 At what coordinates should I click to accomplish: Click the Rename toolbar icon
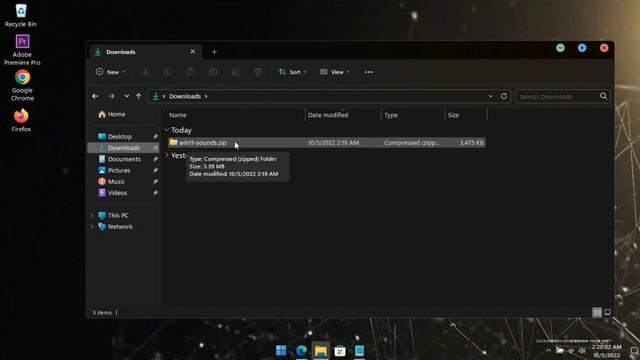pyautogui.click(x=213, y=72)
